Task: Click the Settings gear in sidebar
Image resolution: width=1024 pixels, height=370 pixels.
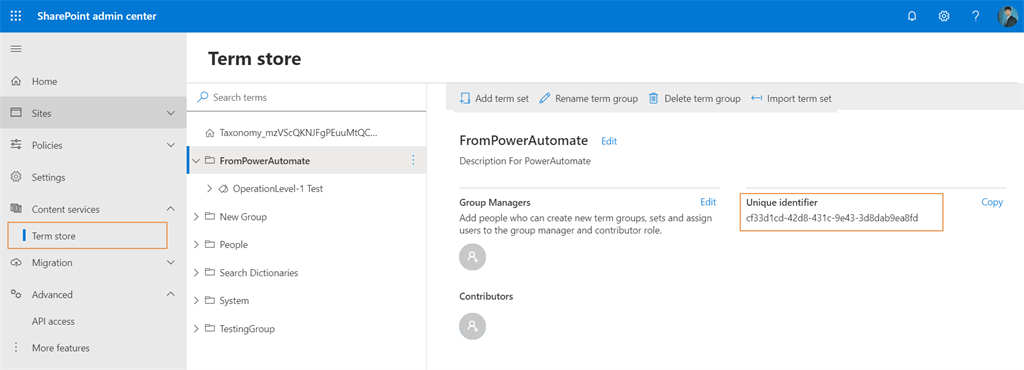Action: (x=16, y=177)
